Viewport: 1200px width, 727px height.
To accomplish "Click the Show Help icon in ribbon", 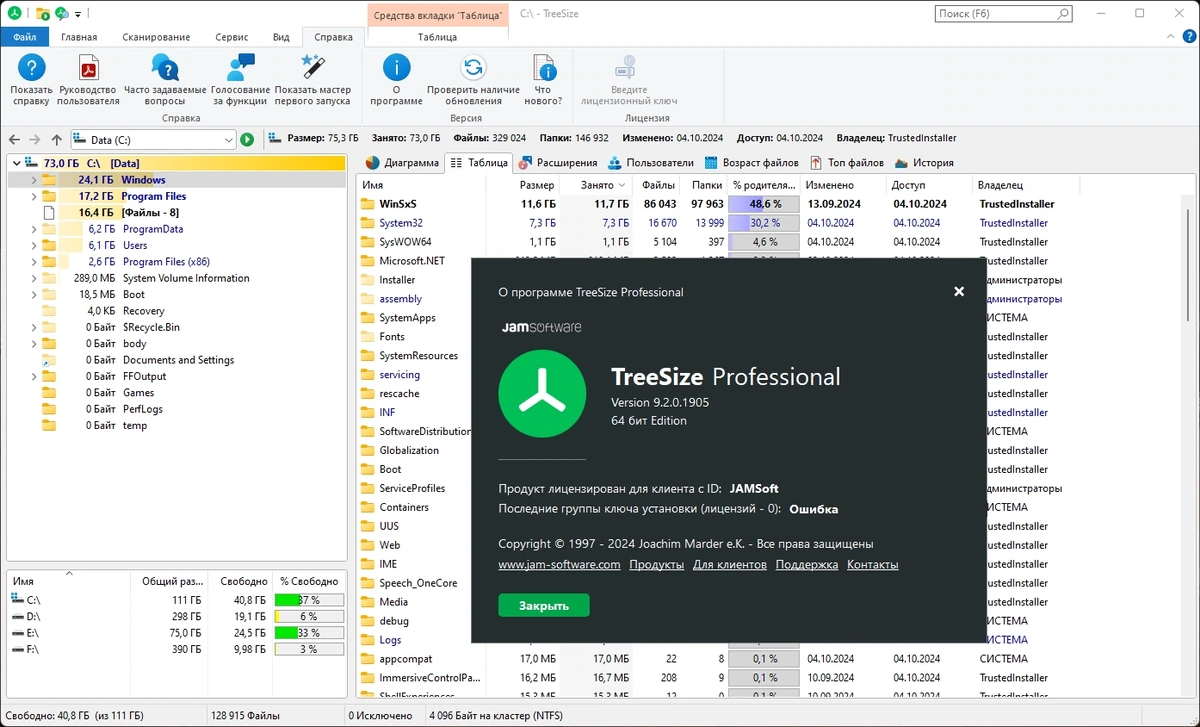I will [x=32, y=67].
